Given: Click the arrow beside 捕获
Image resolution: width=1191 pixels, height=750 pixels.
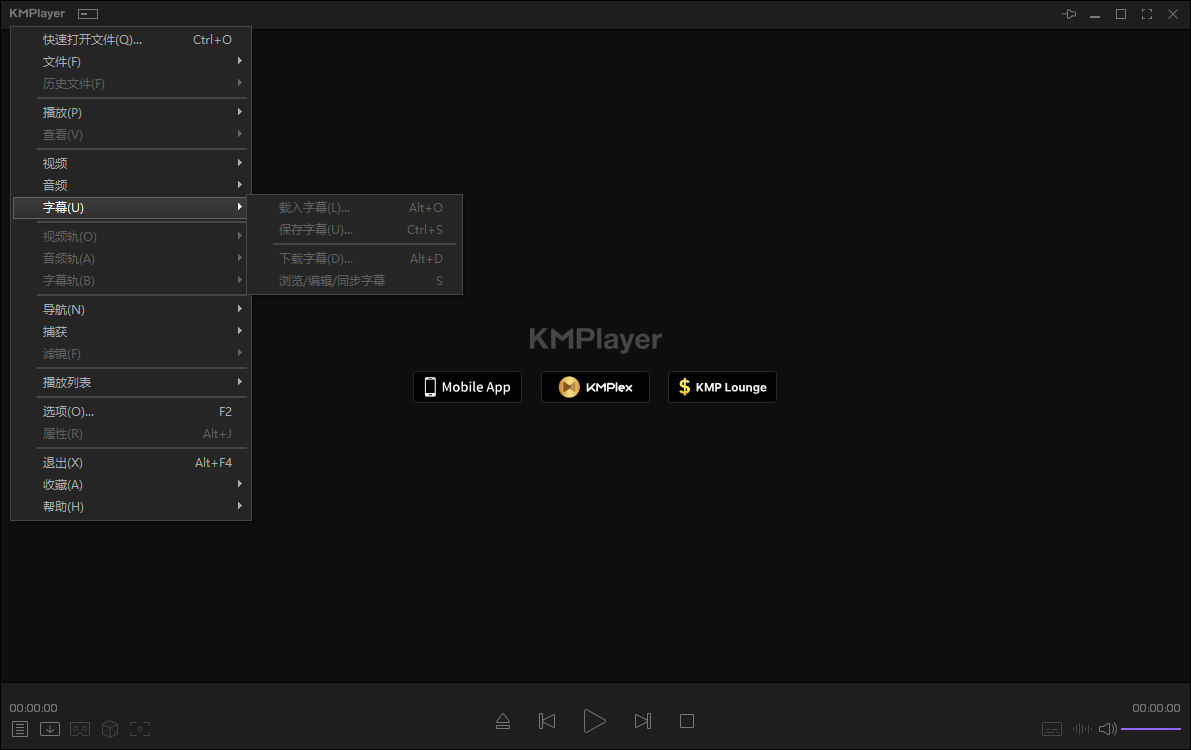Looking at the screenshot, I should click(x=239, y=331).
